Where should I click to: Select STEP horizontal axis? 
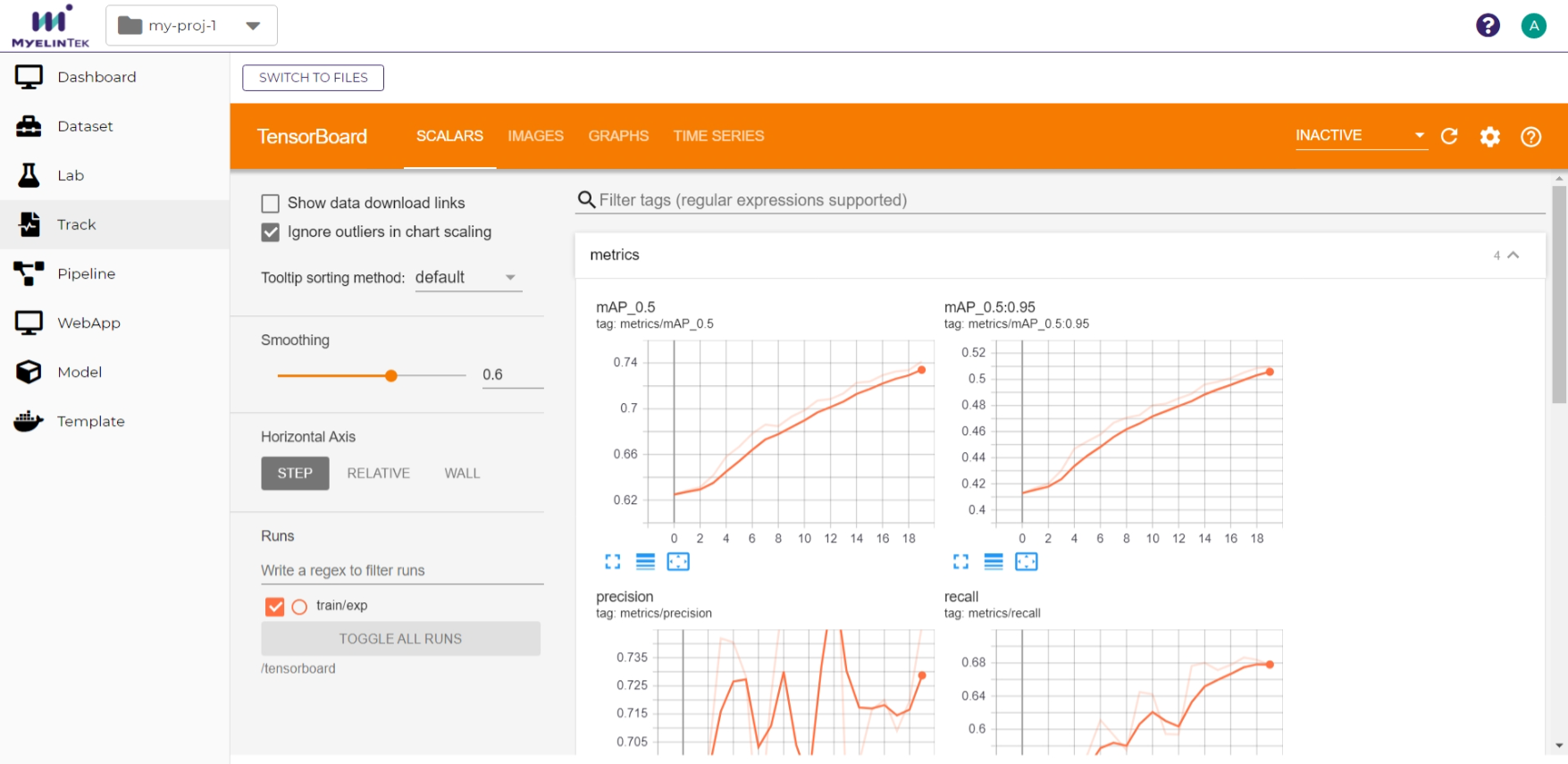295,473
